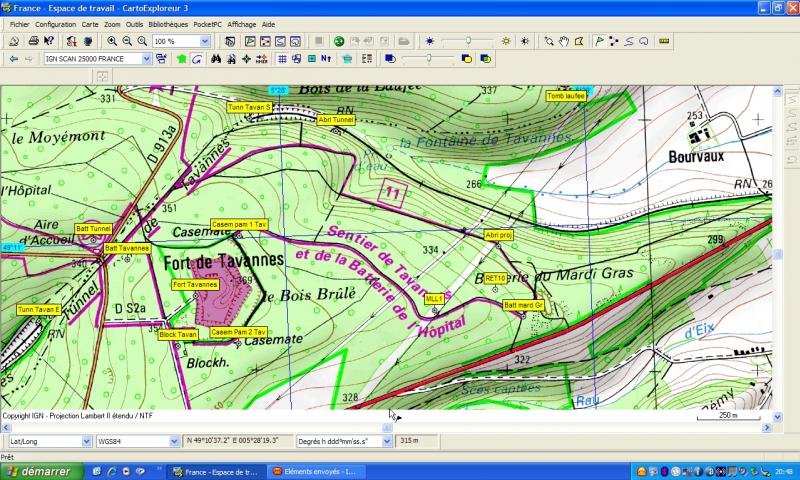Click the Block Tavan waypoint label
Viewport: 800px width, 480px height.
pos(178,335)
